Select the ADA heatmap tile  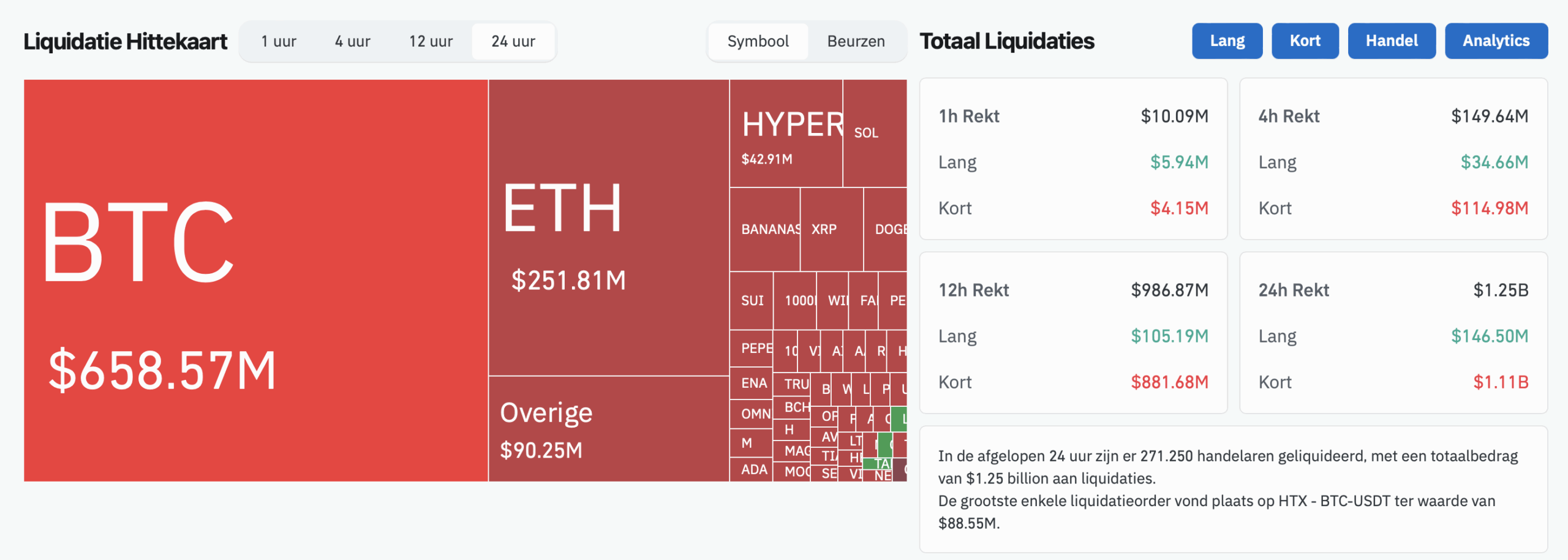(x=752, y=469)
